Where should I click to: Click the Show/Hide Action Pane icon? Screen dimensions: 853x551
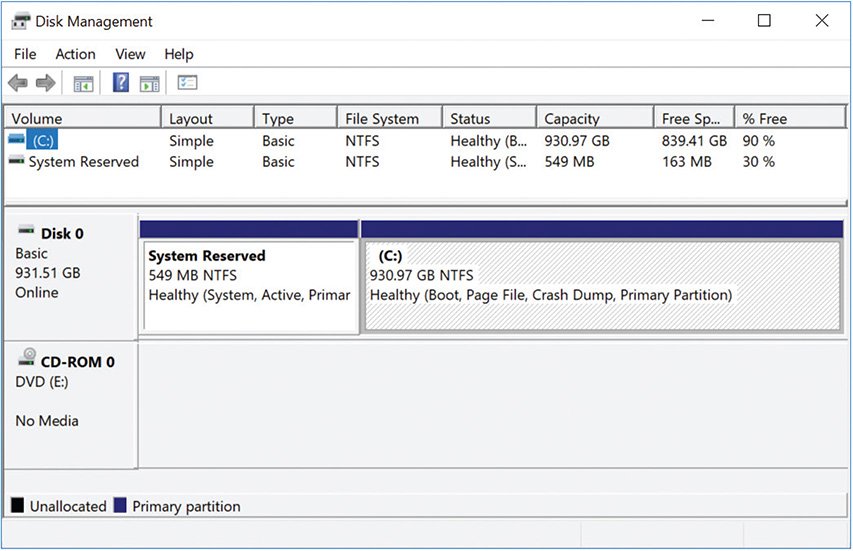[x=150, y=84]
